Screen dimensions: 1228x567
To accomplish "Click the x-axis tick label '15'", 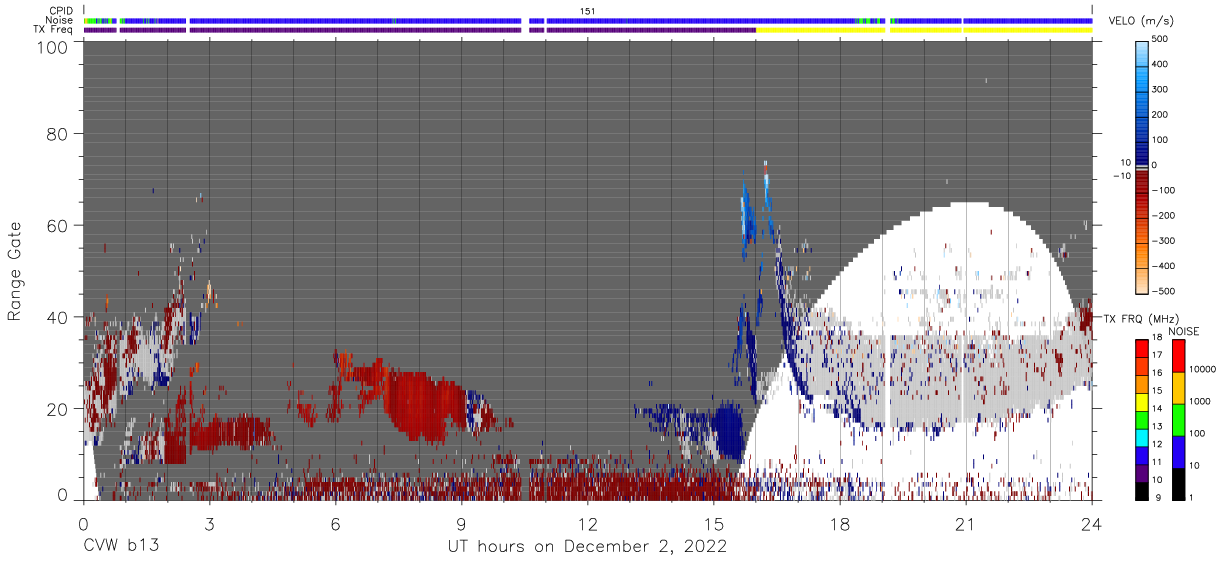I will [x=713, y=523].
